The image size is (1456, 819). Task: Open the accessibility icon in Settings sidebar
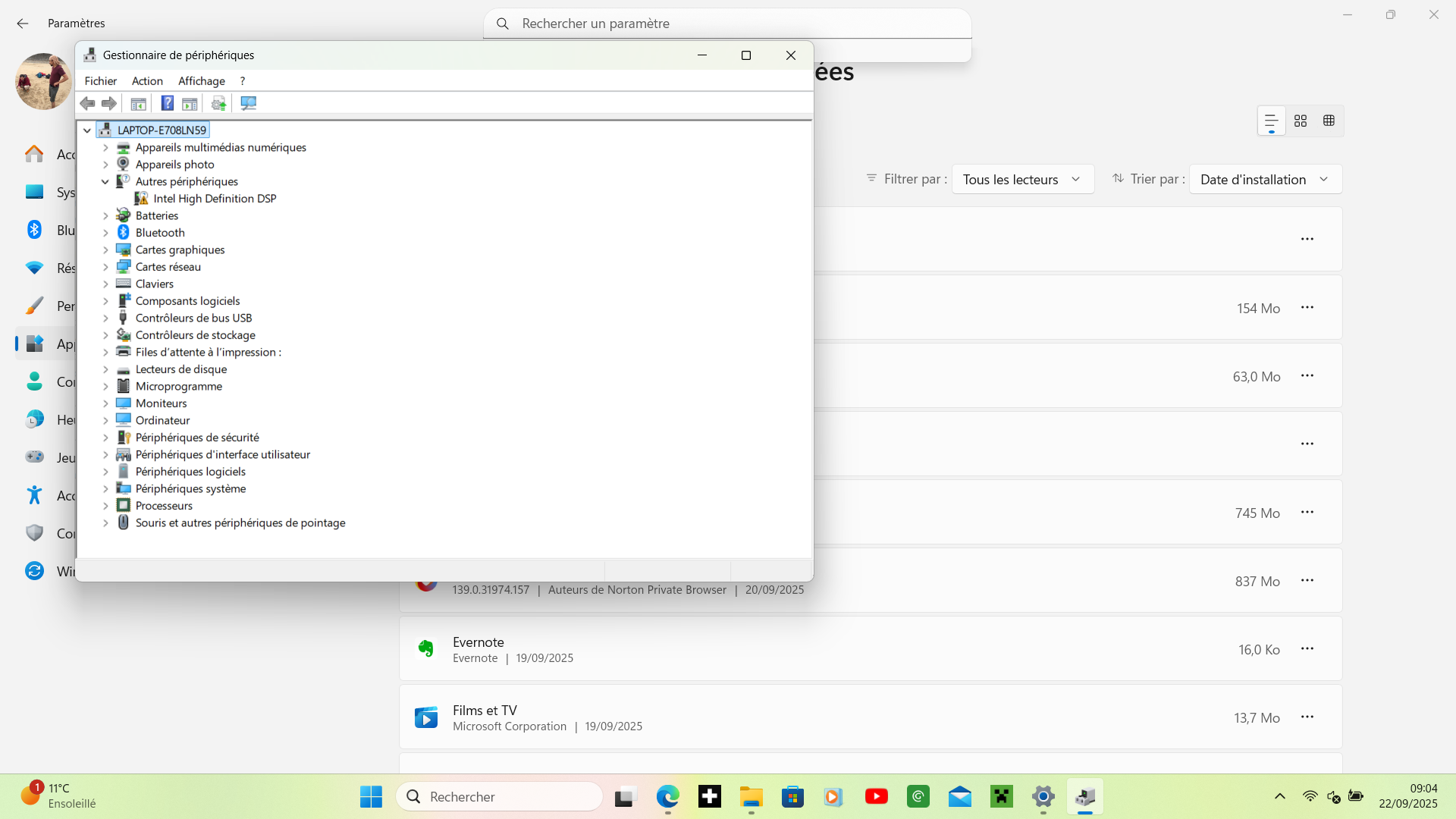35,495
